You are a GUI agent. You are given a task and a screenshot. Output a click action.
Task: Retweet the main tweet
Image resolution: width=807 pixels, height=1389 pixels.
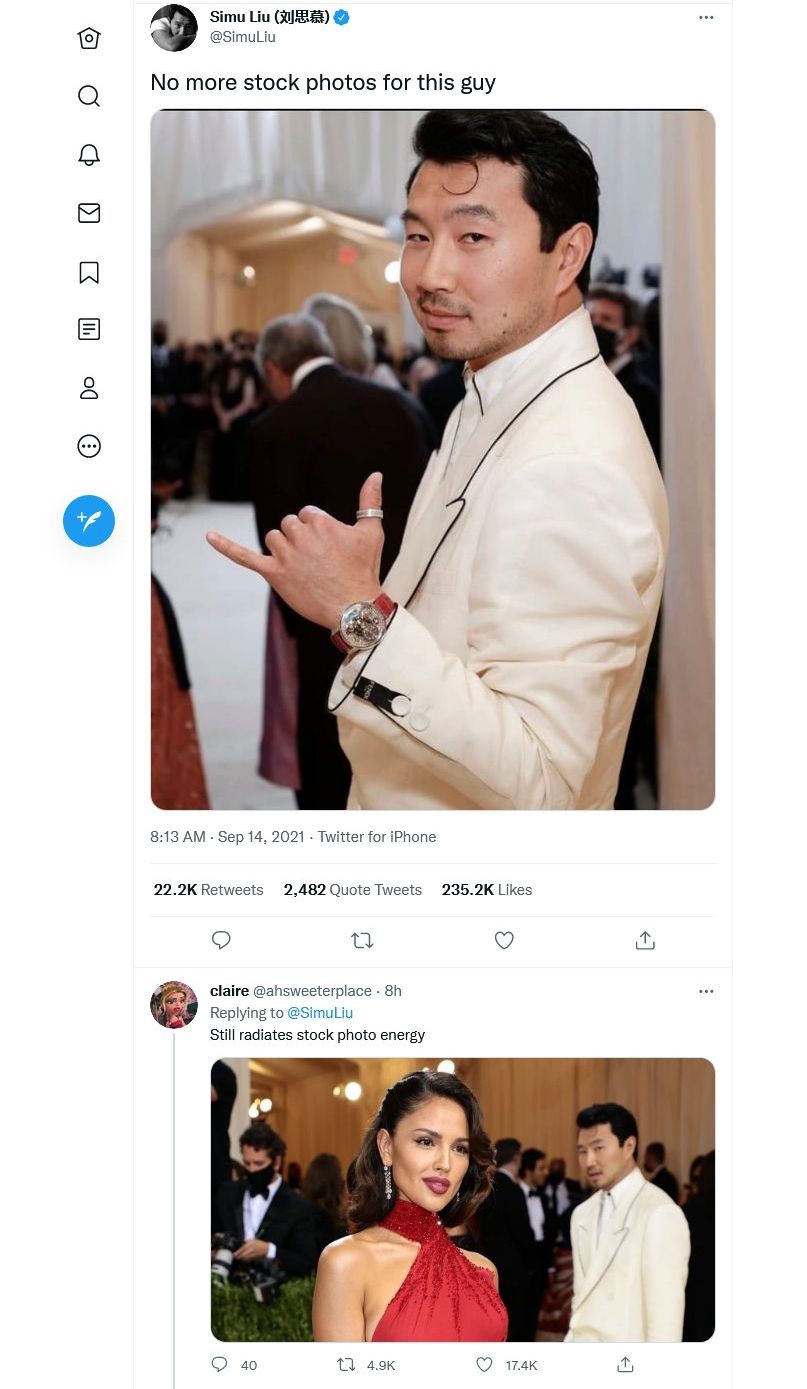[x=362, y=940]
